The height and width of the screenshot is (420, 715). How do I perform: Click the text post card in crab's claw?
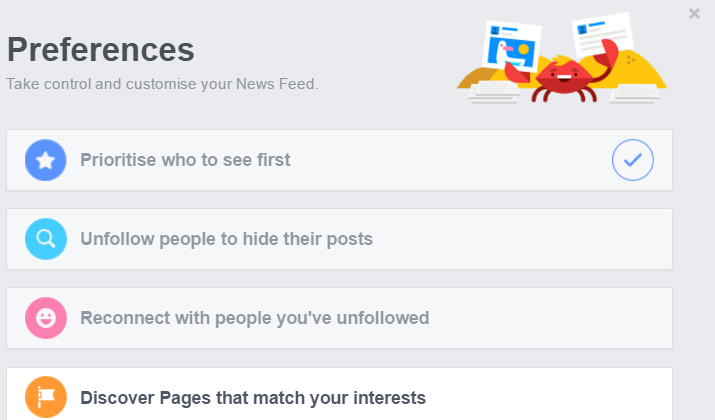601,34
